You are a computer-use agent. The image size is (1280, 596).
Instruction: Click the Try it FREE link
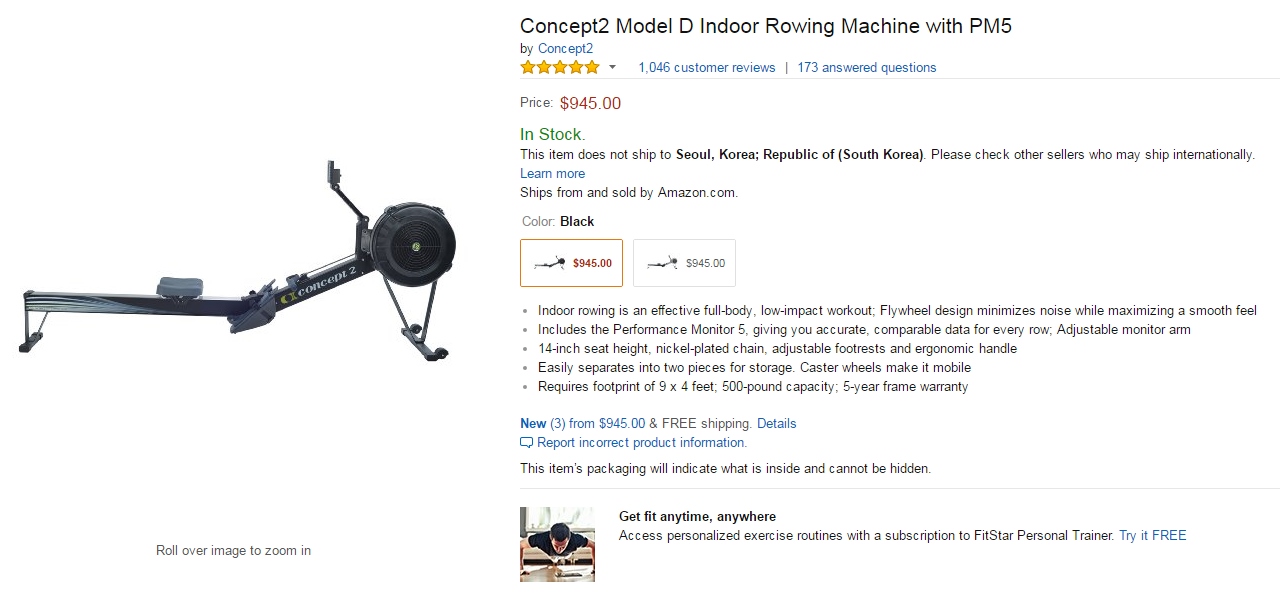click(x=1152, y=536)
